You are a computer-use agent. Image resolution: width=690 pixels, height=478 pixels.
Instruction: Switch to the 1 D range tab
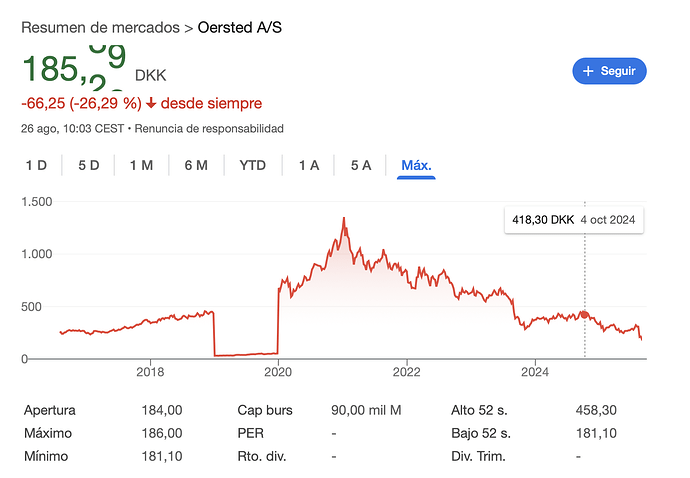point(36,165)
